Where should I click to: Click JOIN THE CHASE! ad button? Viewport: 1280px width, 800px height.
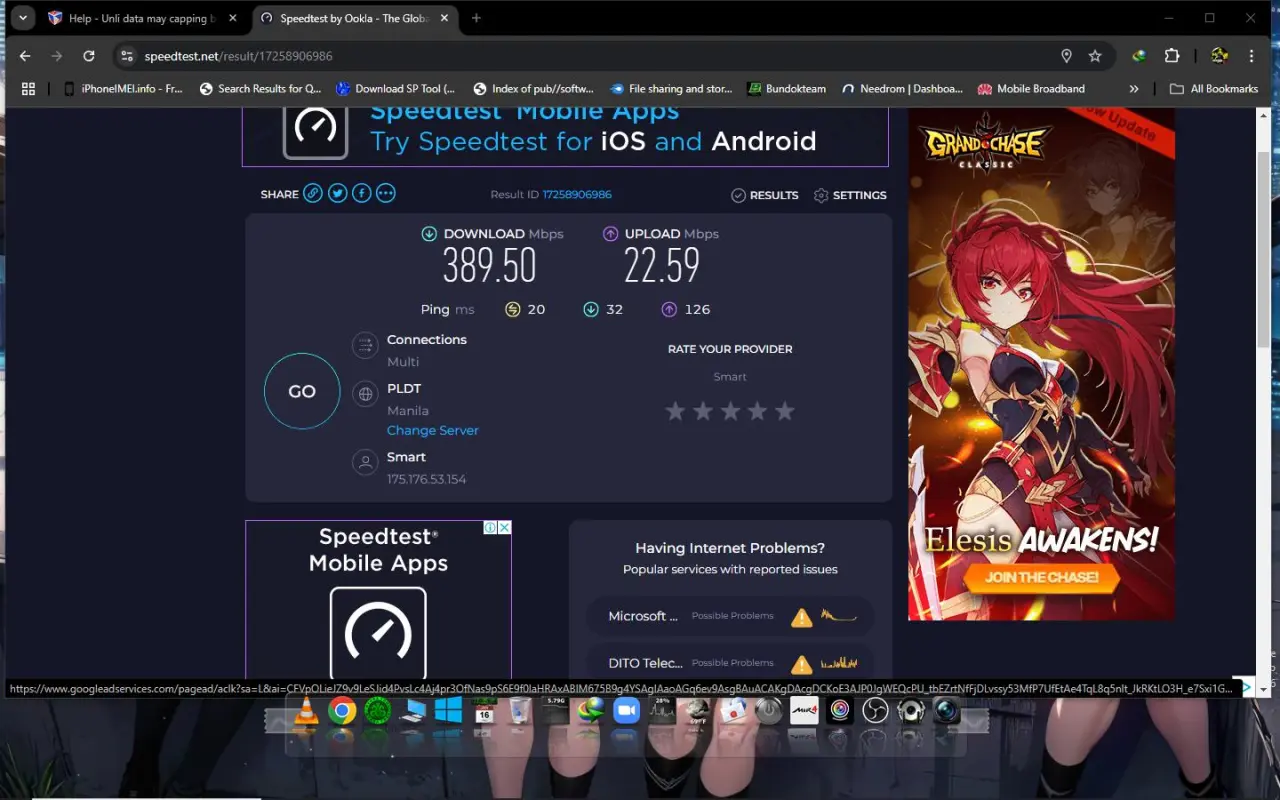click(1041, 577)
